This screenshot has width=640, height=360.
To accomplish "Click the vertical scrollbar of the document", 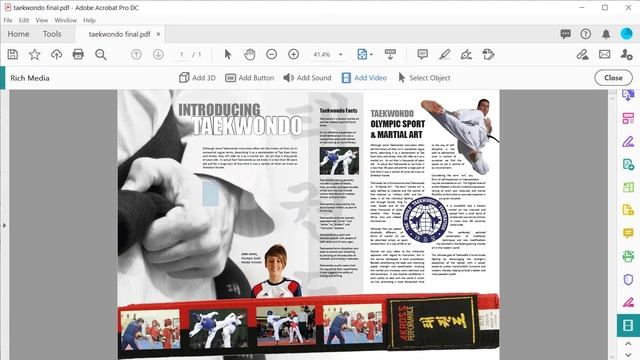I will click(611, 224).
